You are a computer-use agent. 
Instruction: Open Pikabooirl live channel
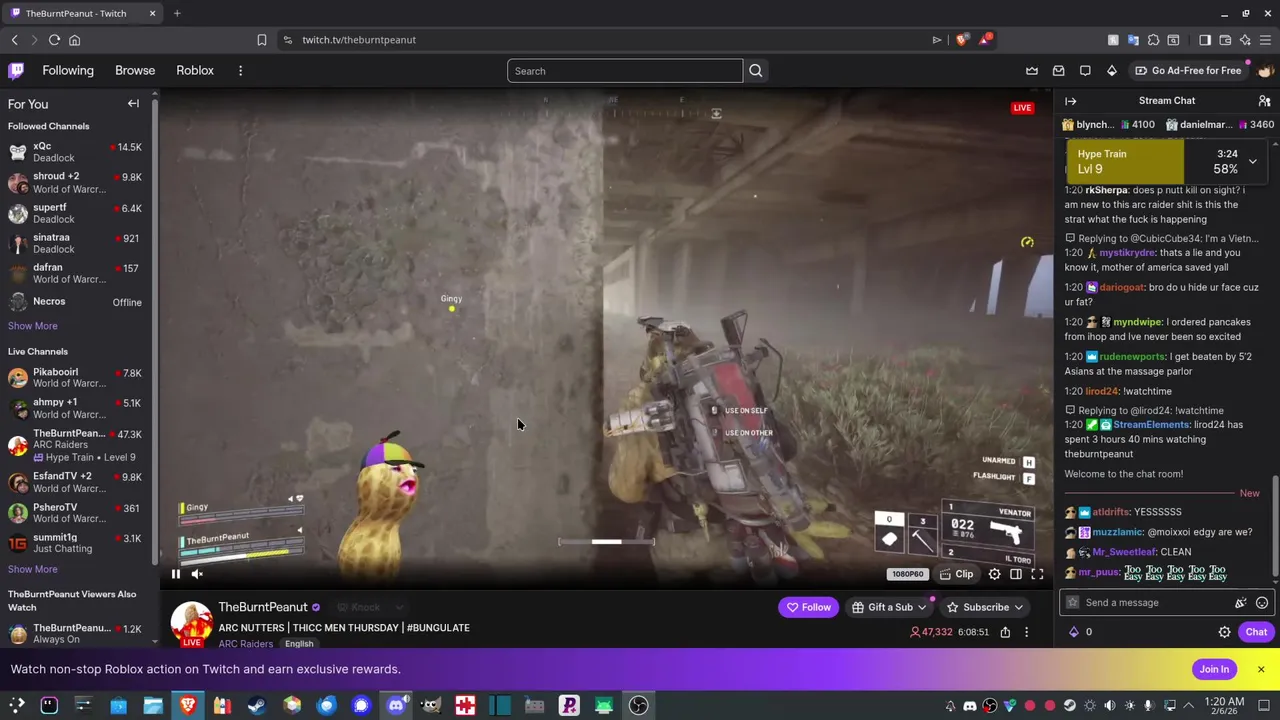(76, 377)
